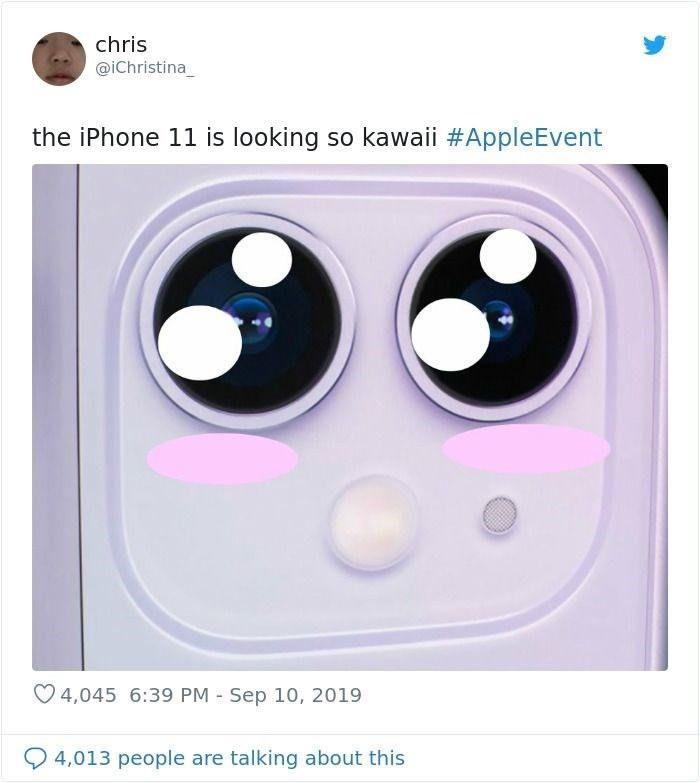Click large white highlight on left lens

pyautogui.click(x=200, y=343)
